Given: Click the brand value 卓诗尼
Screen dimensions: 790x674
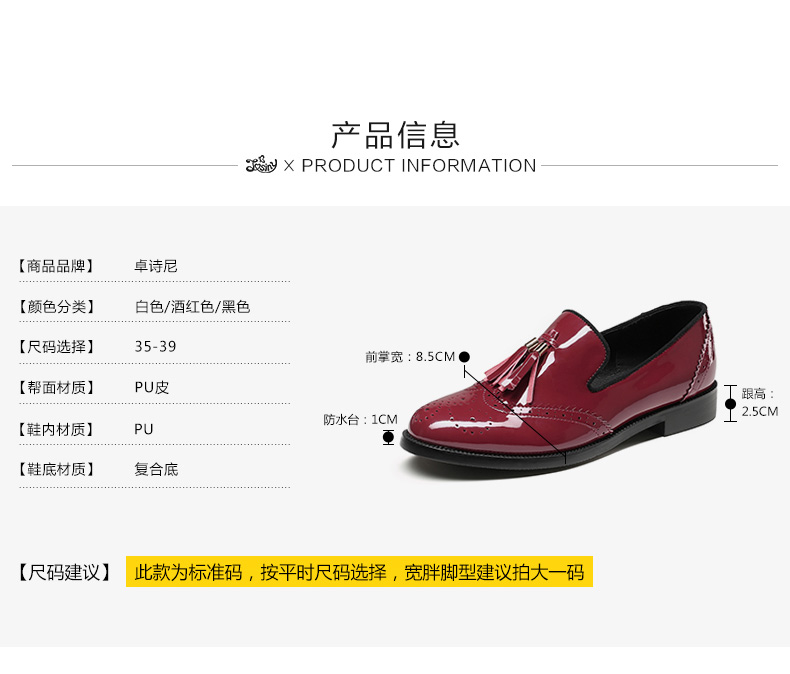Looking at the screenshot, I should click(x=156, y=265).
